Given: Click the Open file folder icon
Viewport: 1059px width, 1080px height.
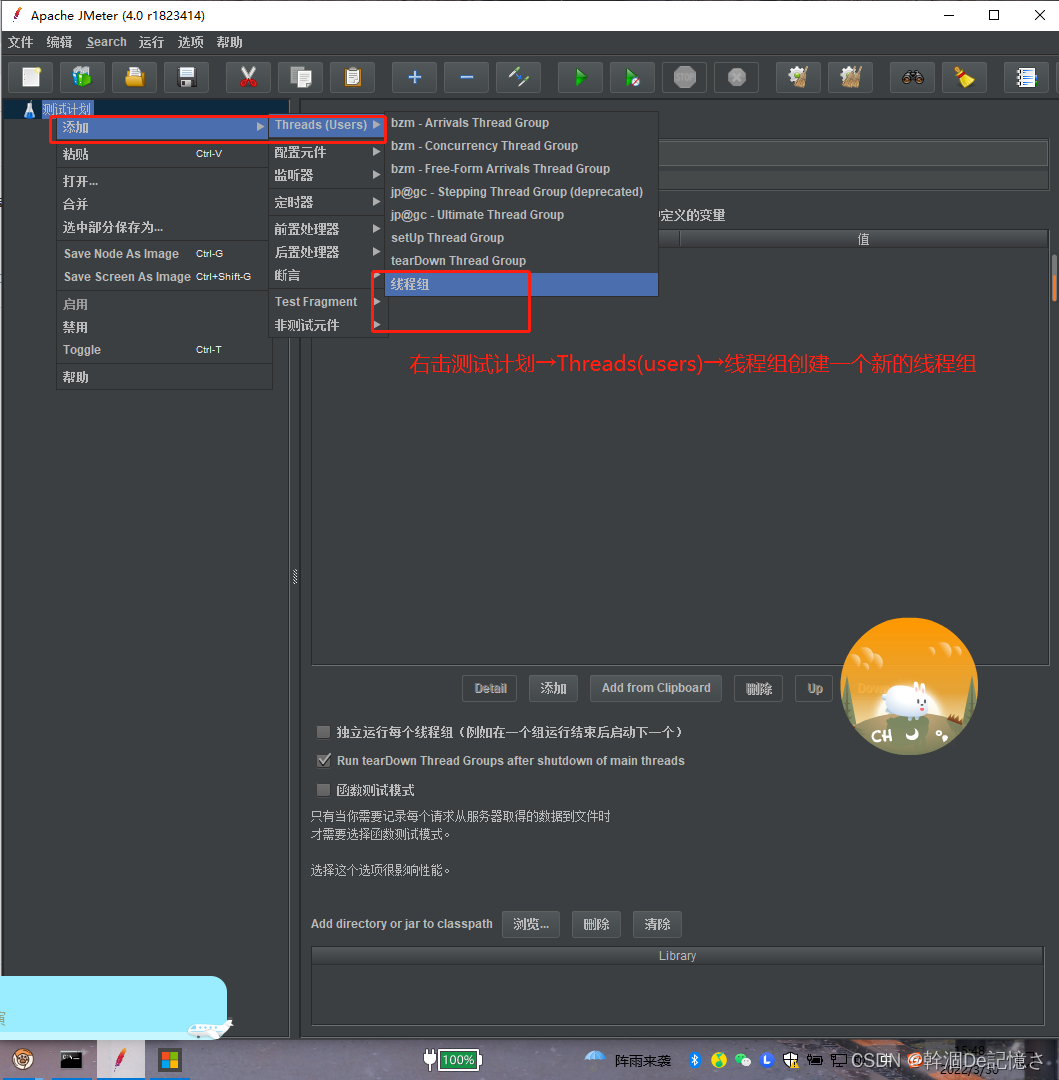Looking at the screenshot, I should pyautogui.click(x=135, y=77).
